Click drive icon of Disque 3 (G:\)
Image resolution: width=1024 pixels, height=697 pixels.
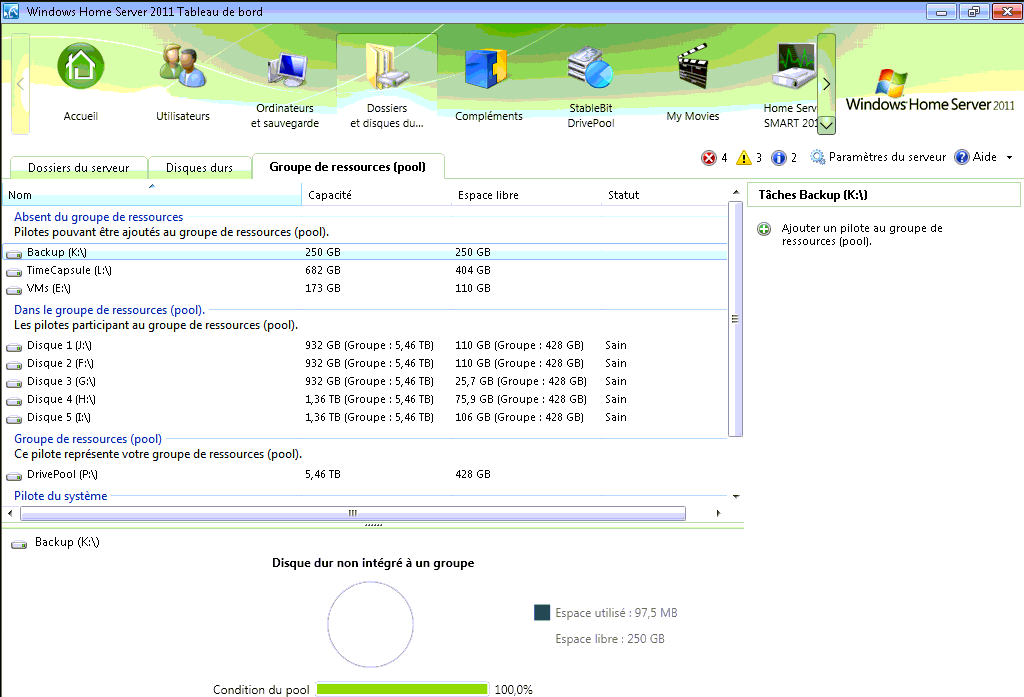(14, 382)
